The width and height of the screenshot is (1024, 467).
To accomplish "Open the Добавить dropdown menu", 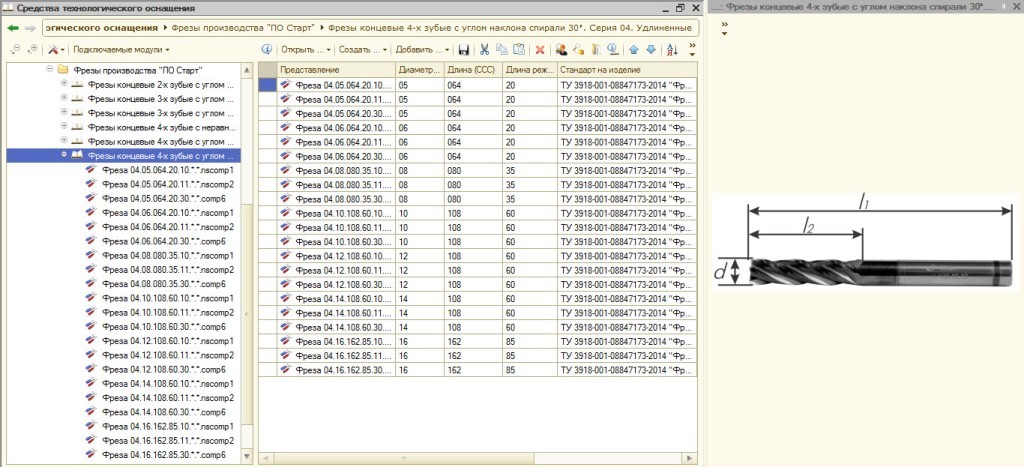I will pos(421,49).
